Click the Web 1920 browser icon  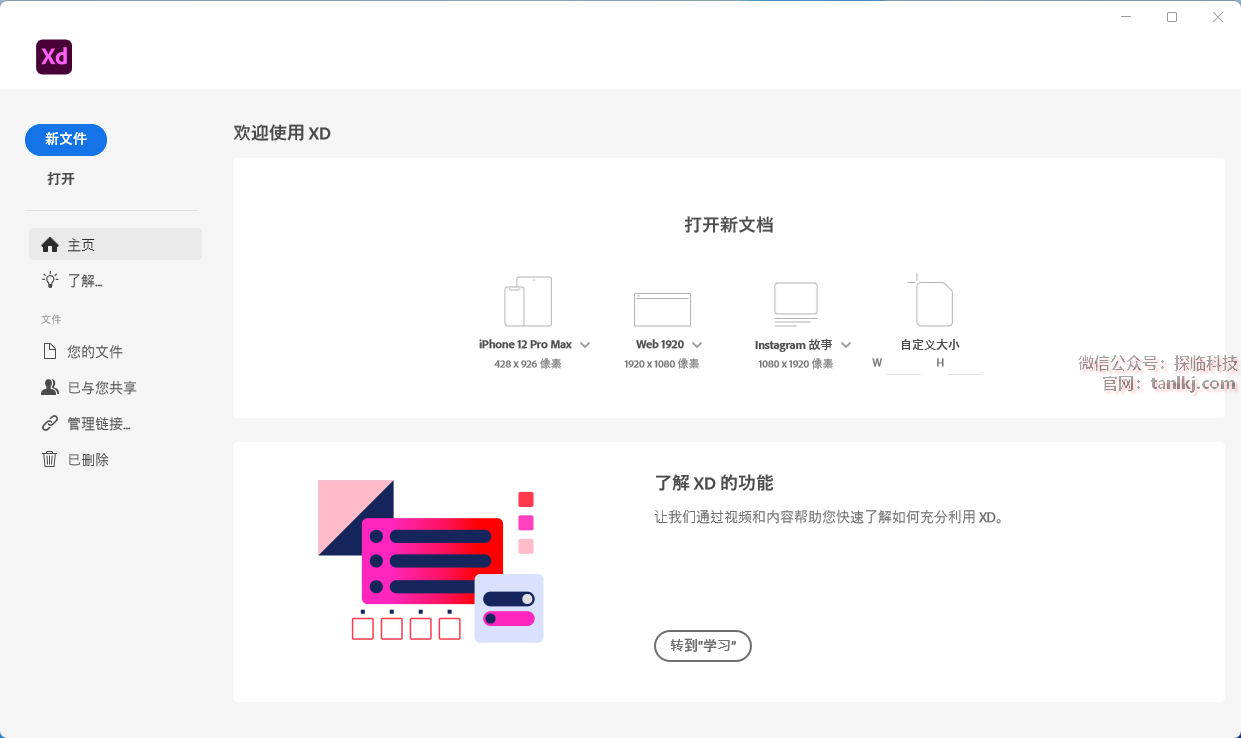(x=662, y=309)
